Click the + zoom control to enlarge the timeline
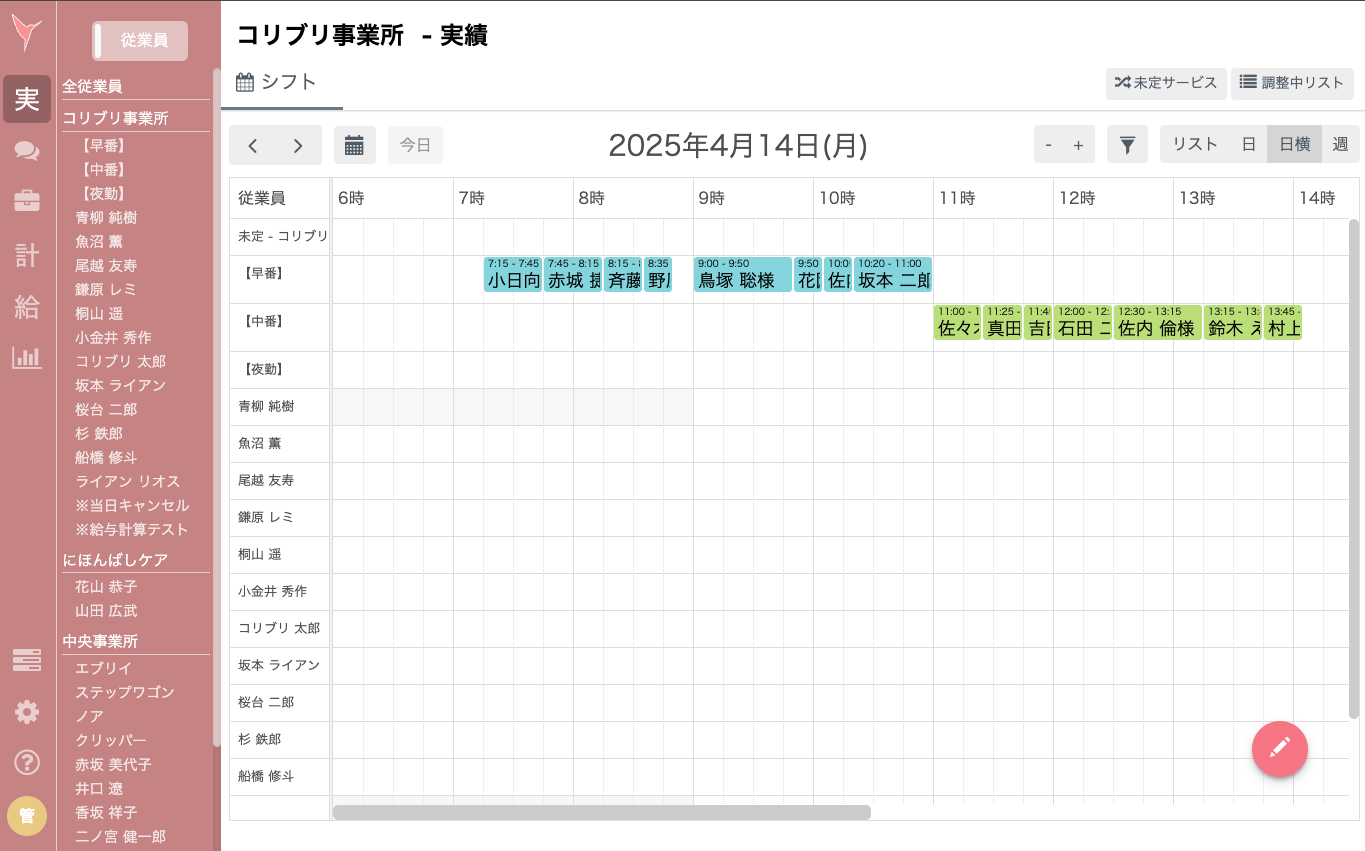Viewport: 1365px width, 851px height. [x=1077, y=144]
